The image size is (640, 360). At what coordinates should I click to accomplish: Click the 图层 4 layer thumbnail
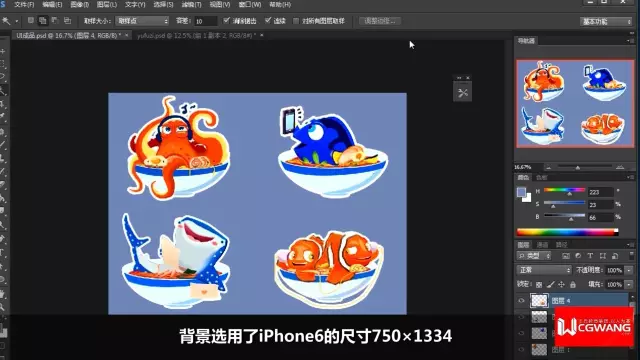coord(539,301)
